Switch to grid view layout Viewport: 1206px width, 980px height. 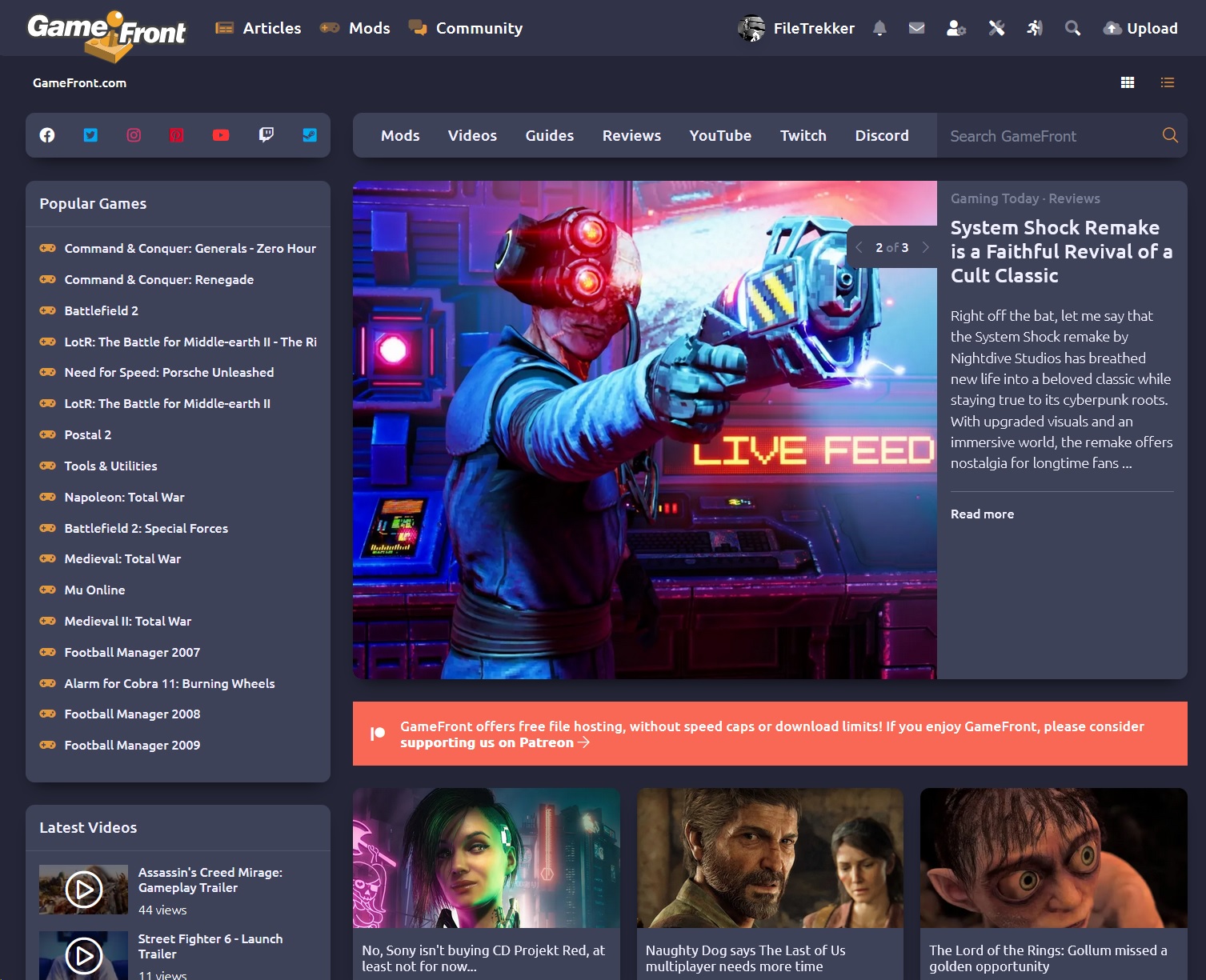[x=1128, y=82]
